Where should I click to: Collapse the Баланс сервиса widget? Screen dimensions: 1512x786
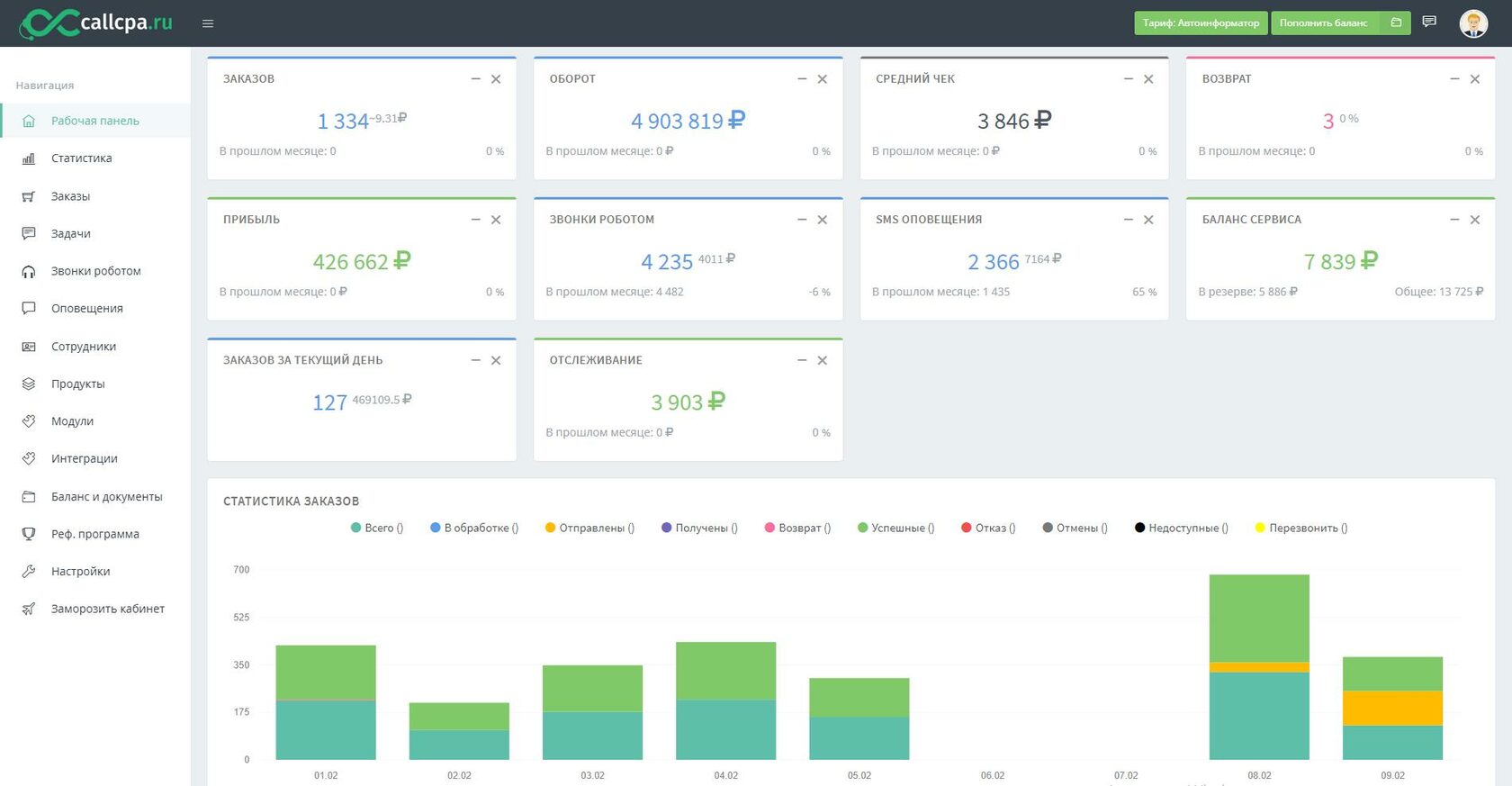(x=1454, y=220)
